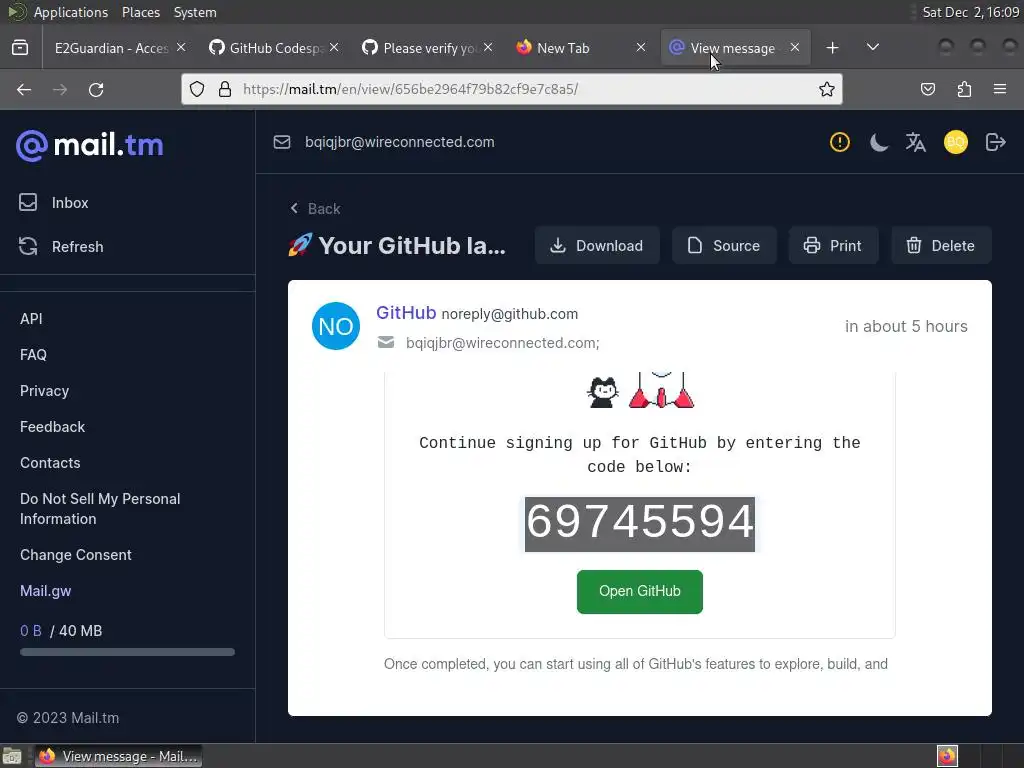The width and height of the screenshot is (1024, 768).
Task: Close the New Tab tab
Action: pos(641,47)
